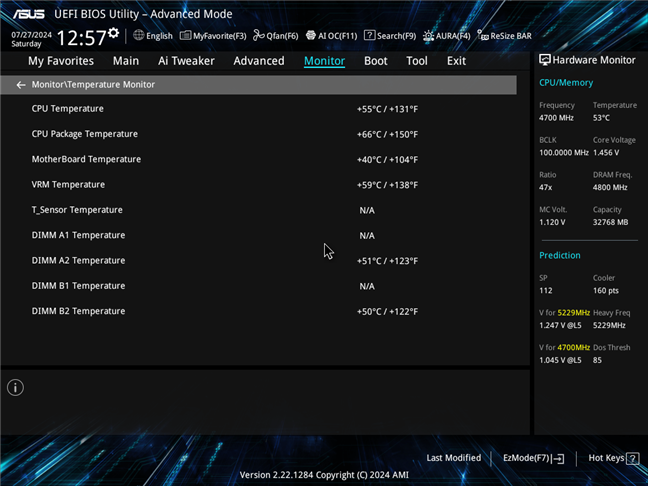Click the 1.247 V @L5 value
Image resolution: width=648 pixels, height=486 pixels.
tap(560, 326)
